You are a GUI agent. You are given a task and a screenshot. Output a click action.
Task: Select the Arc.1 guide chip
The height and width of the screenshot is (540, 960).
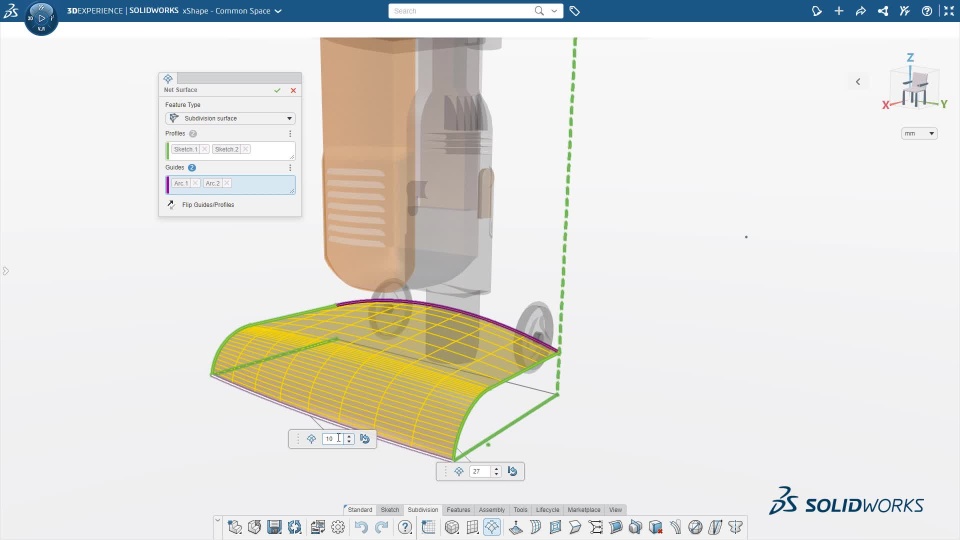[181, 183]
